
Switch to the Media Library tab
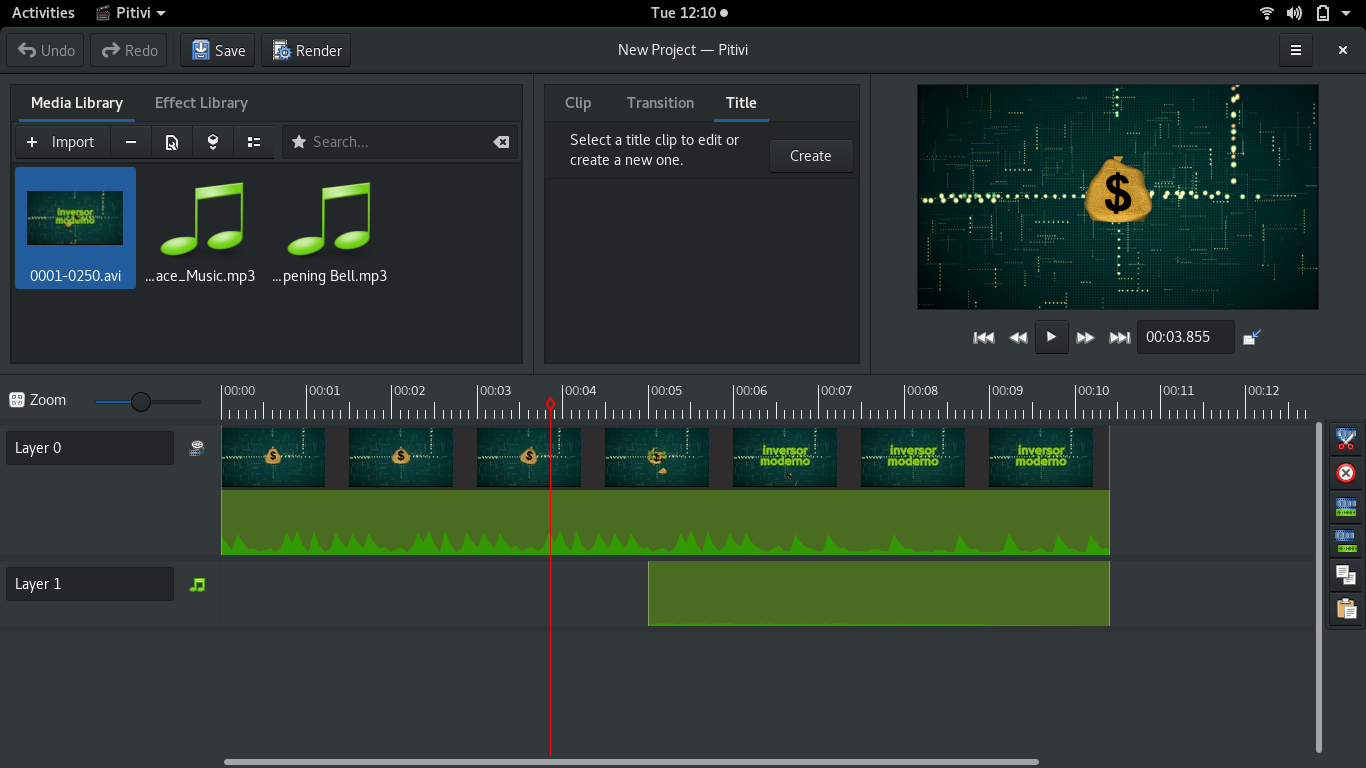pos(77,103)
